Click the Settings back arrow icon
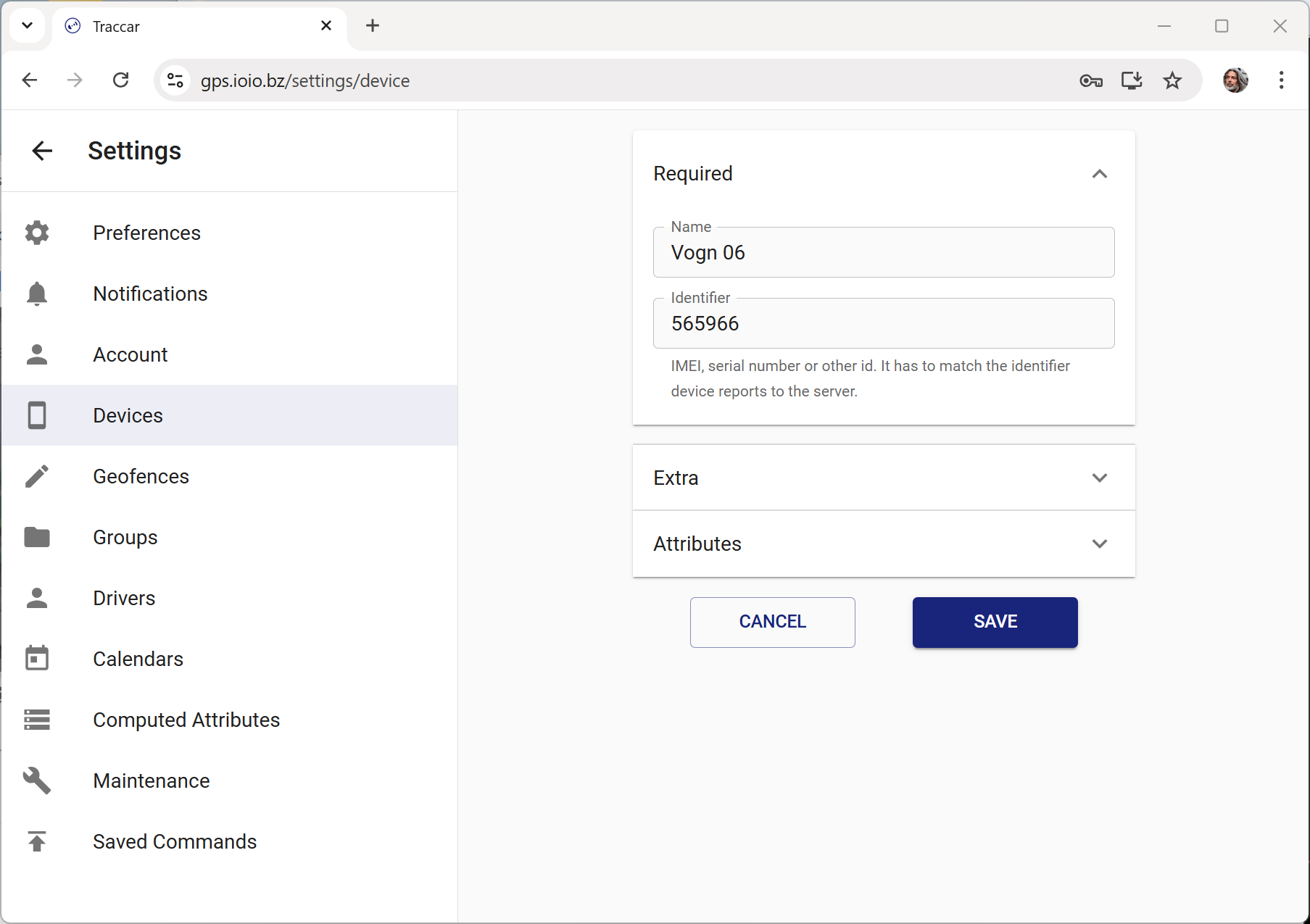 42,151
